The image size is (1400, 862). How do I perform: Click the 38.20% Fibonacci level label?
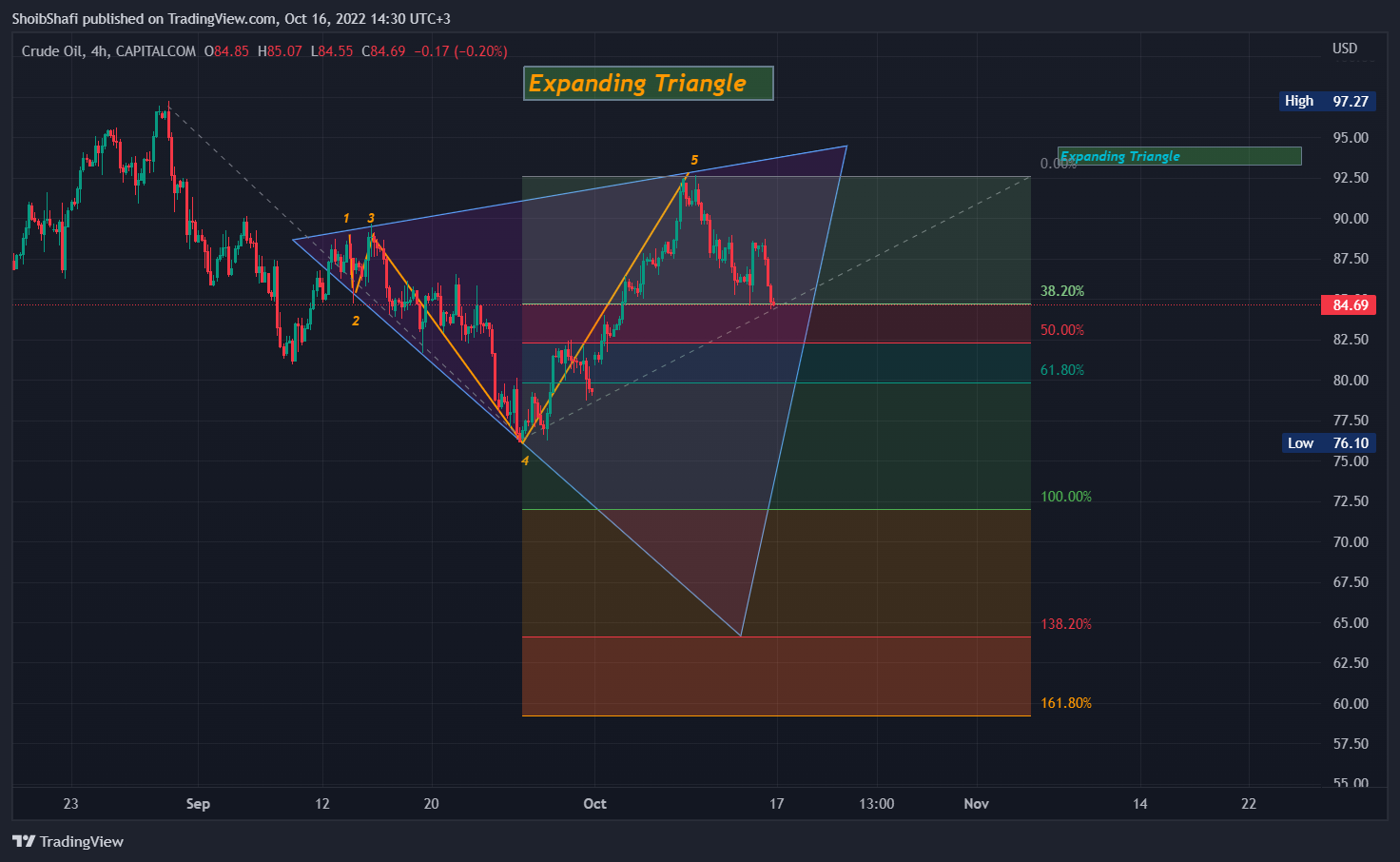click(x=1062, y=291)
